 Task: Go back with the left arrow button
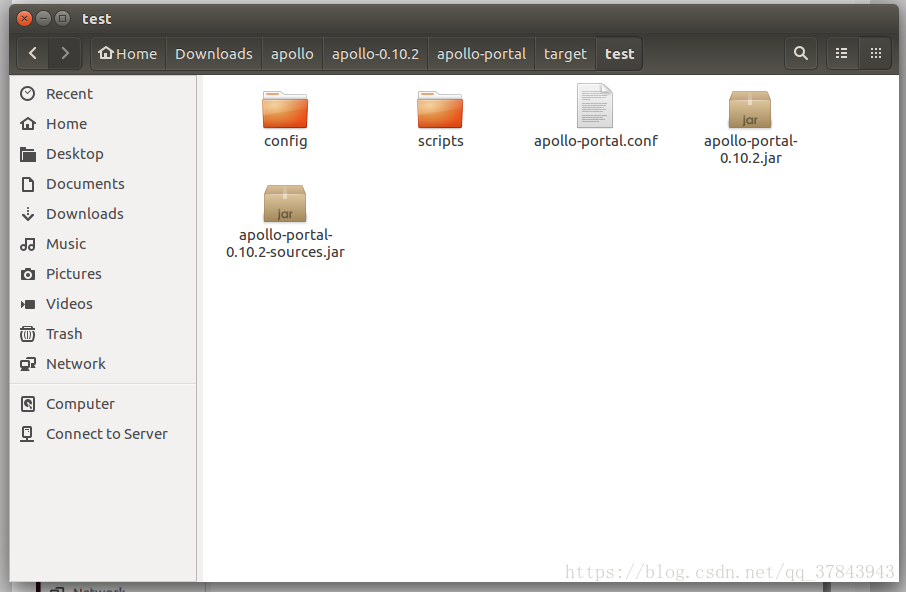pyautogui.click(x=33, y=54)
